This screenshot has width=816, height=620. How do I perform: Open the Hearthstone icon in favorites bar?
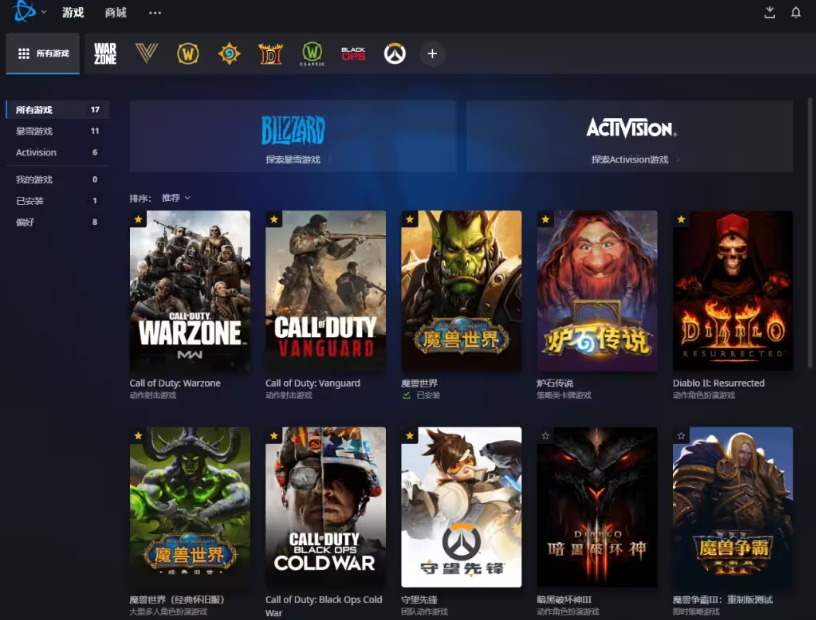[x=229, y=53]
